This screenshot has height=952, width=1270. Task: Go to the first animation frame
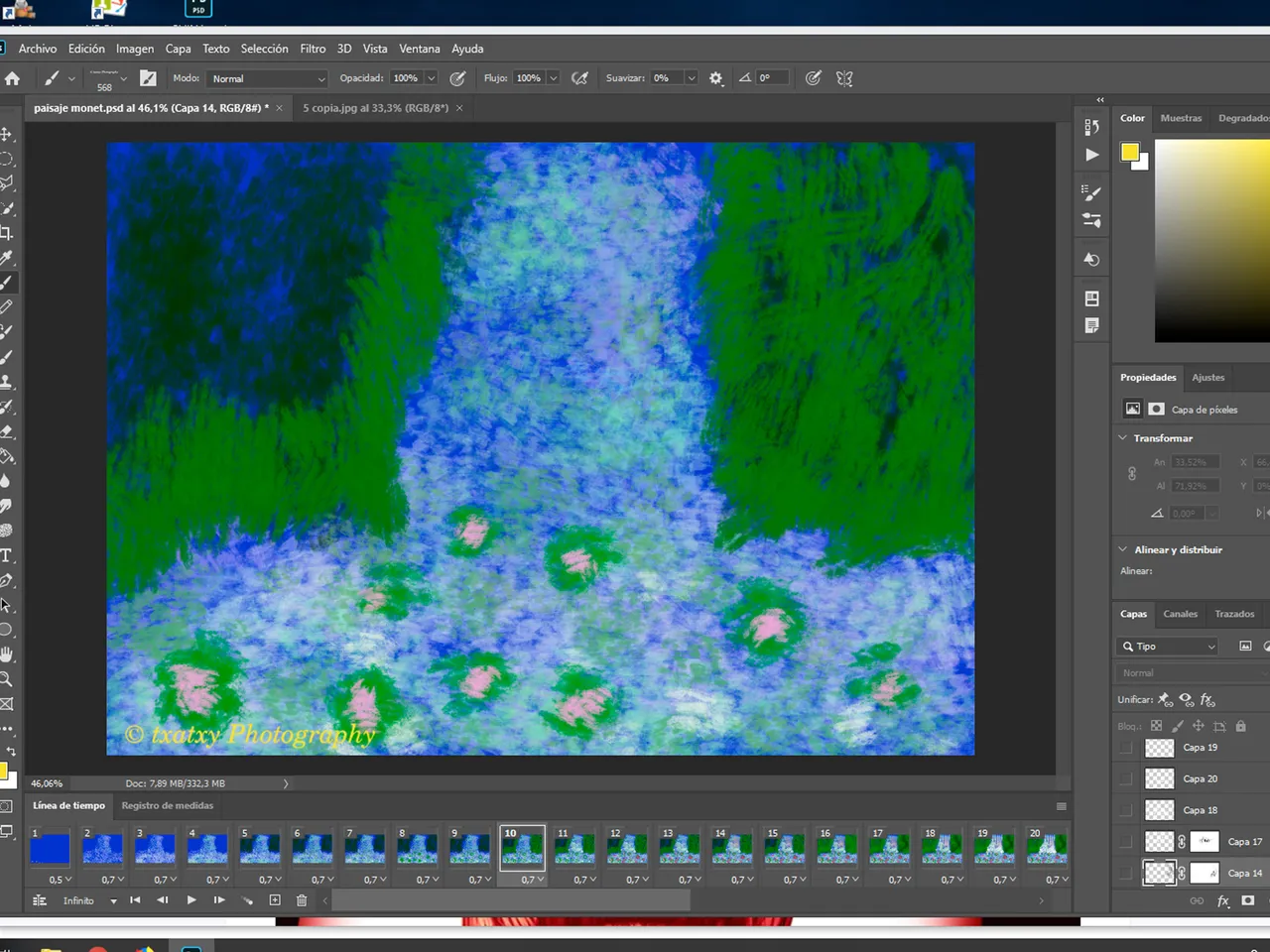coord(135,900)
